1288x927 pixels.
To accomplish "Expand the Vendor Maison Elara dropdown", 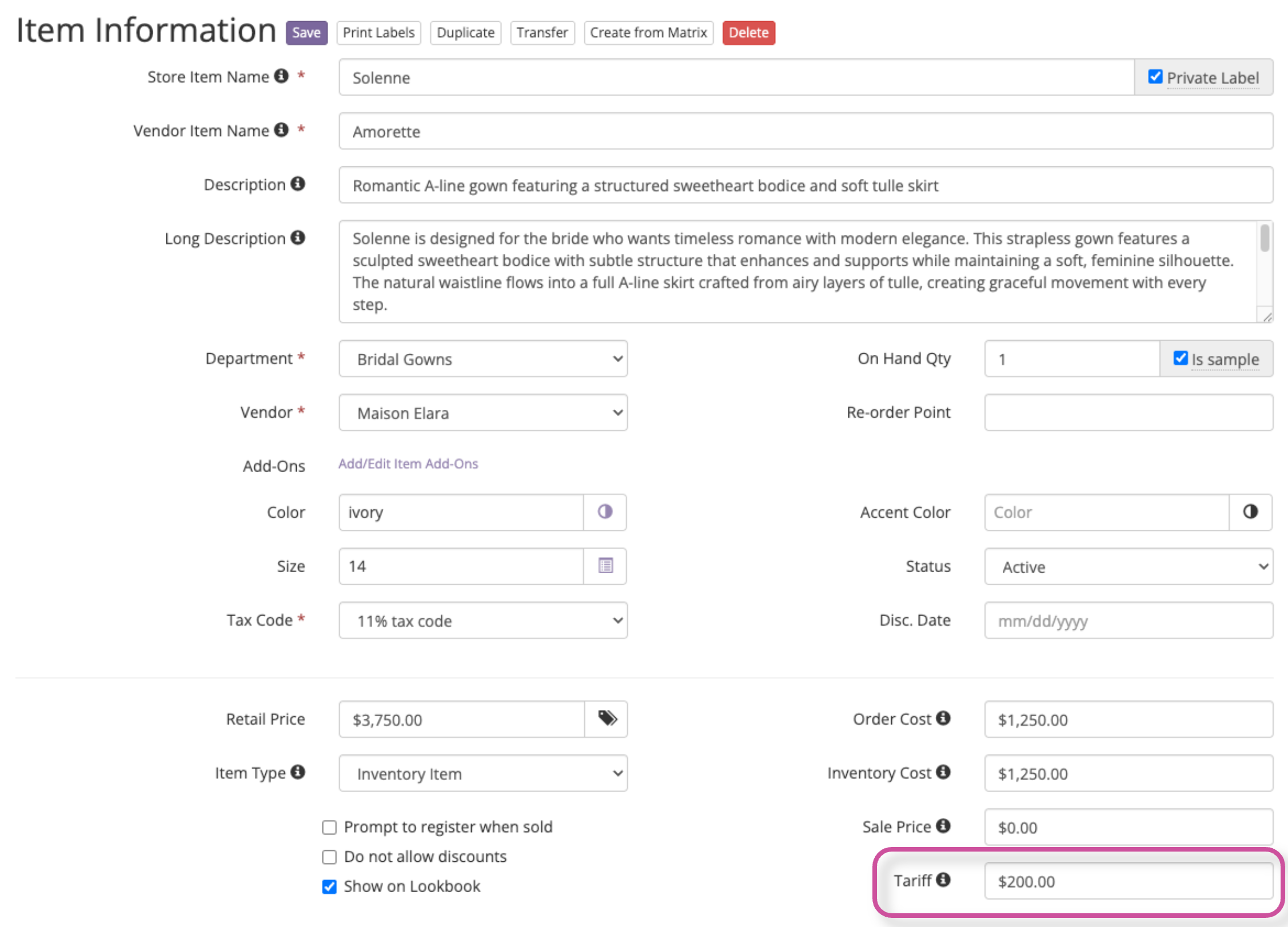I will [x=483, y=413].
